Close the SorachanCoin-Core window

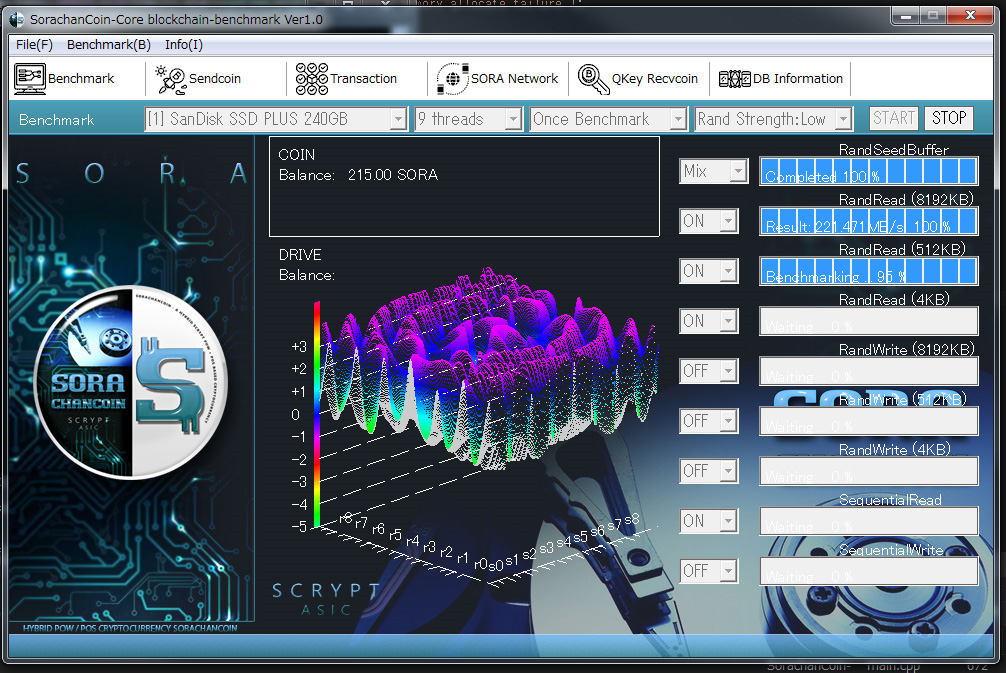tap(971, 15)
